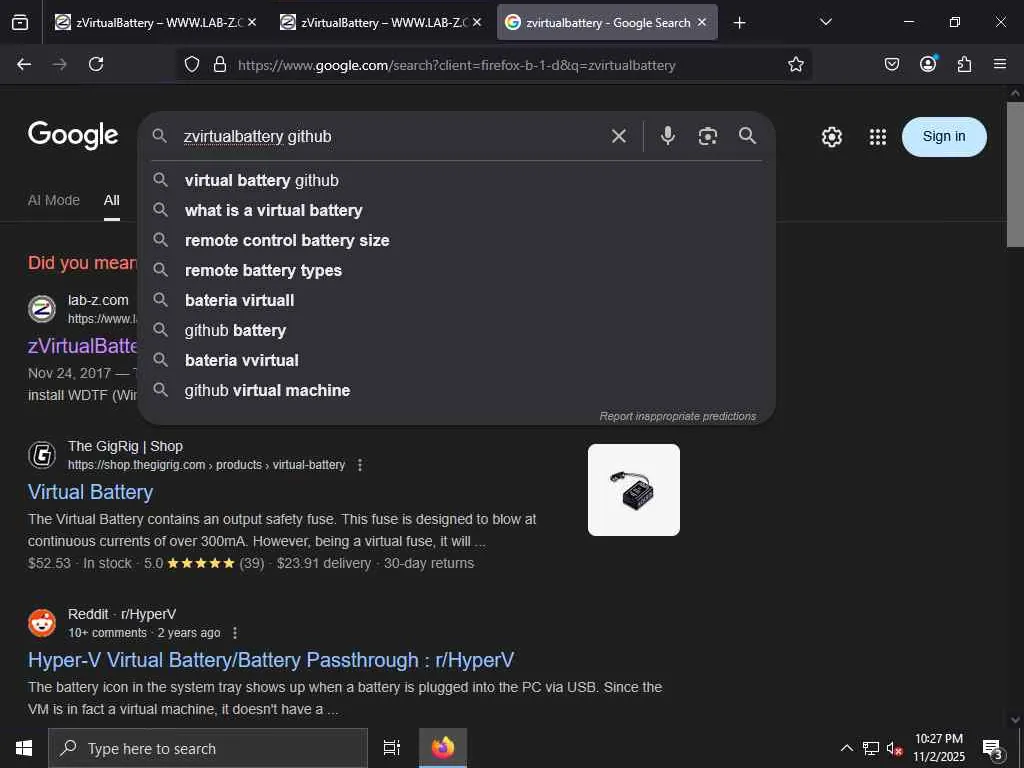The height and width of the screenshot is (768, 1024).
Task: Click the Virtual Battery product thumbnail
Action: (633, 490)
